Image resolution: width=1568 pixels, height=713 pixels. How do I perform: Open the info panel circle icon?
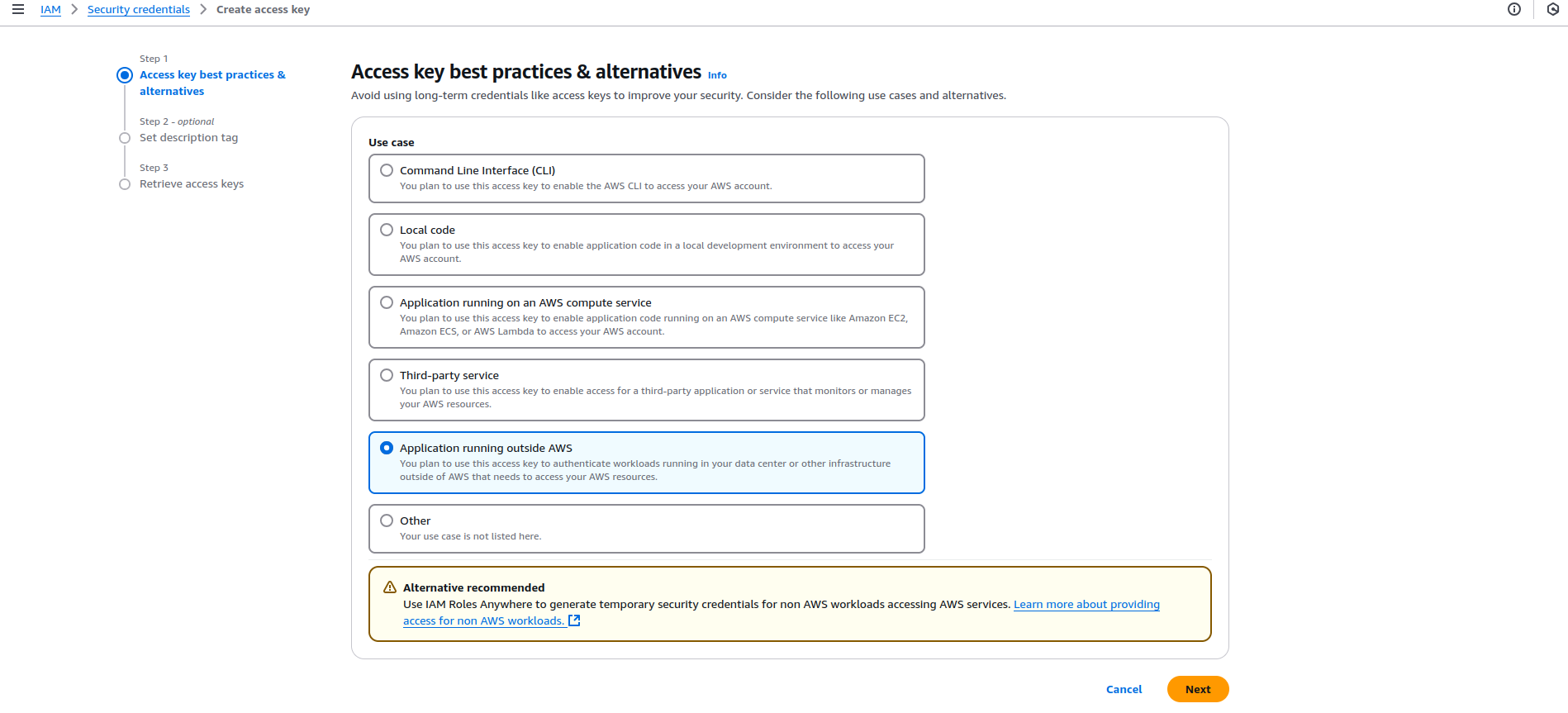(x=1513, y=9)
